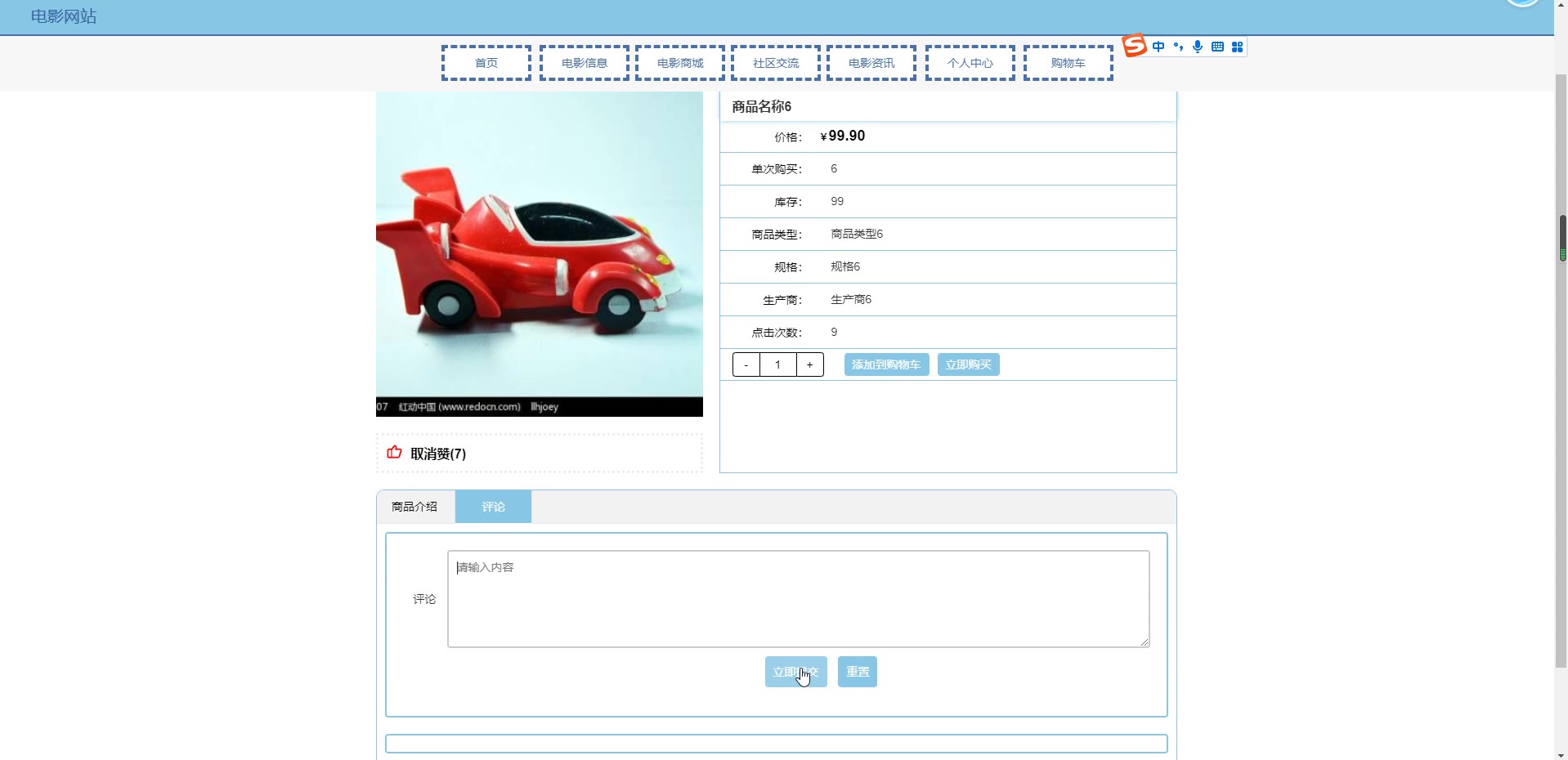Click the page vertical scrollbar thumb
1568x760 pixels.
tap(1561, 372)
